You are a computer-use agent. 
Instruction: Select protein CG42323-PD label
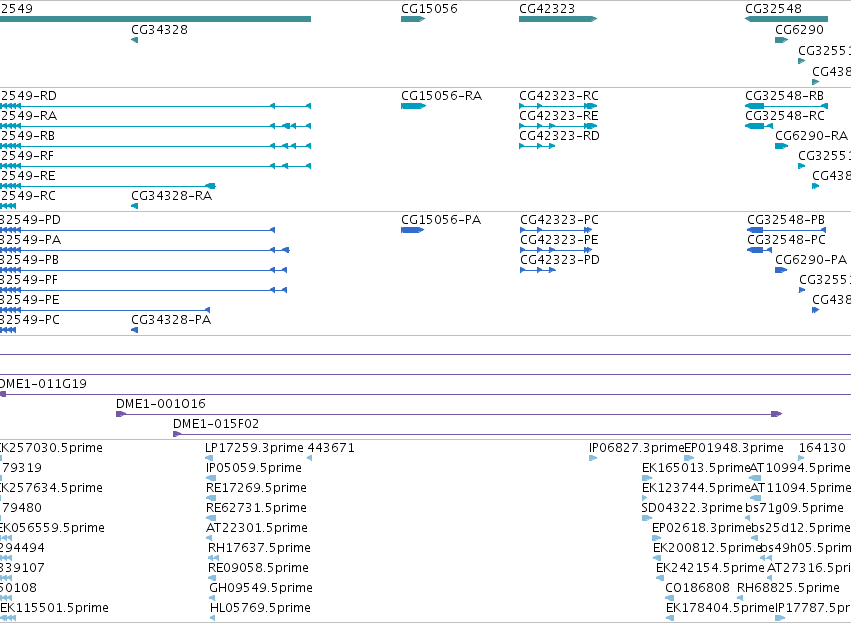click(560, 260)
